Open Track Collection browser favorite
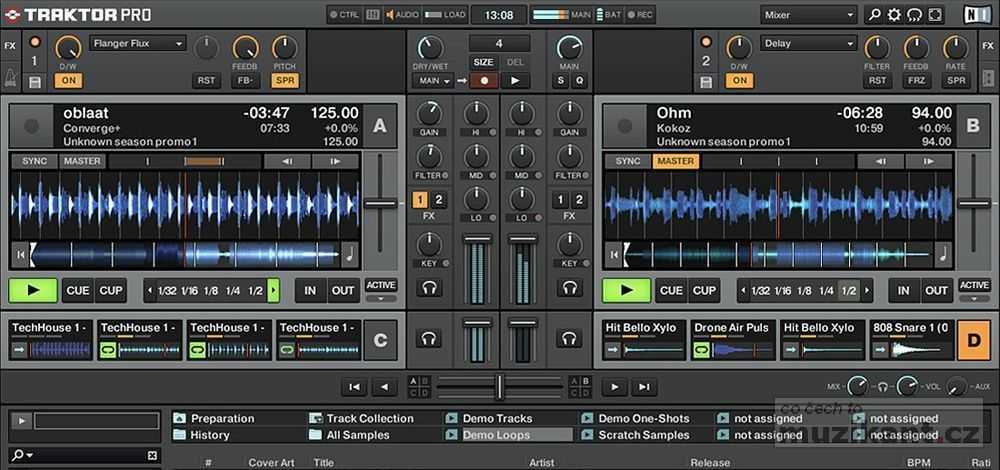 pos(362,418)
